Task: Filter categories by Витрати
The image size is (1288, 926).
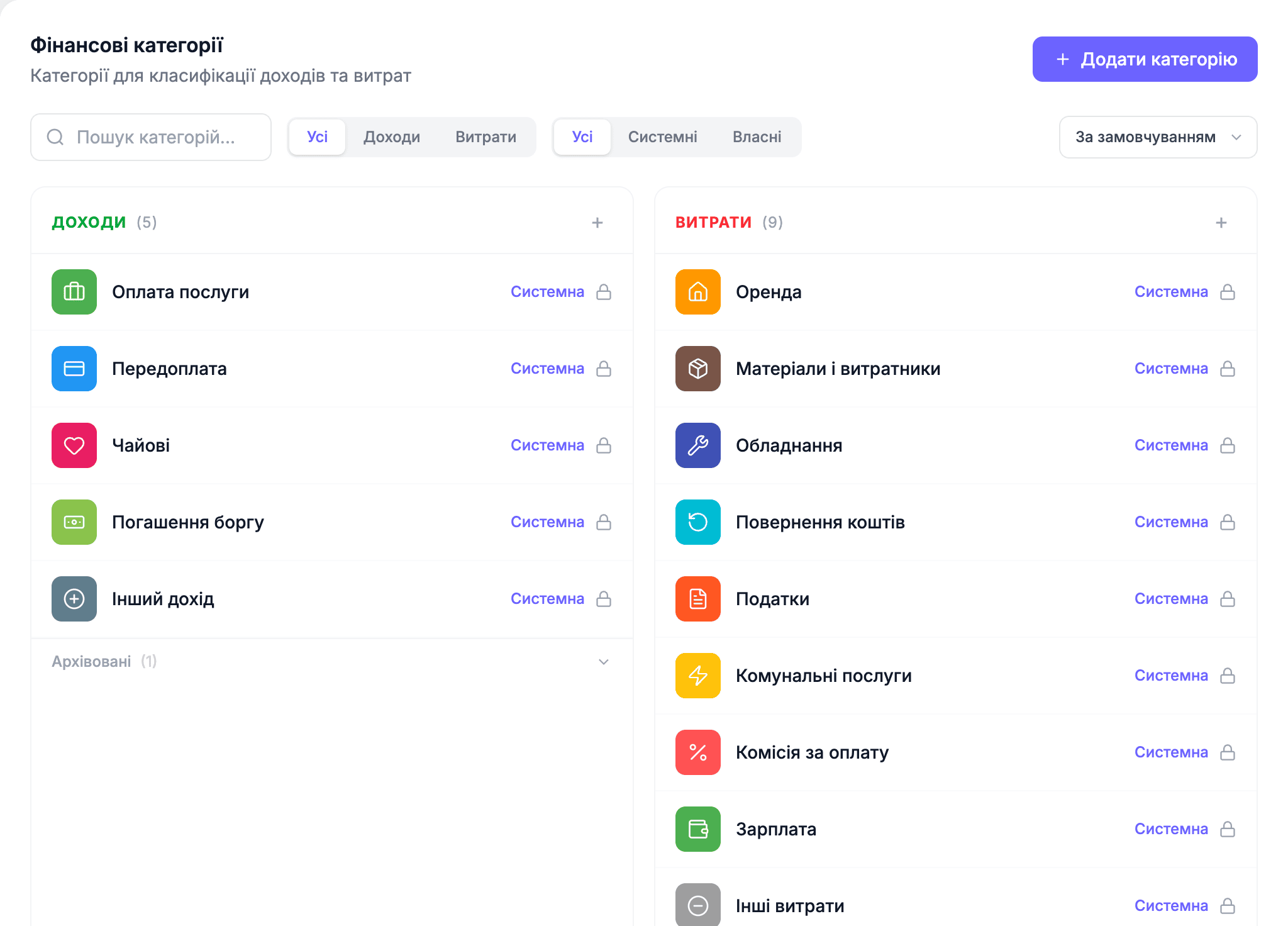Action: (486, 137)
